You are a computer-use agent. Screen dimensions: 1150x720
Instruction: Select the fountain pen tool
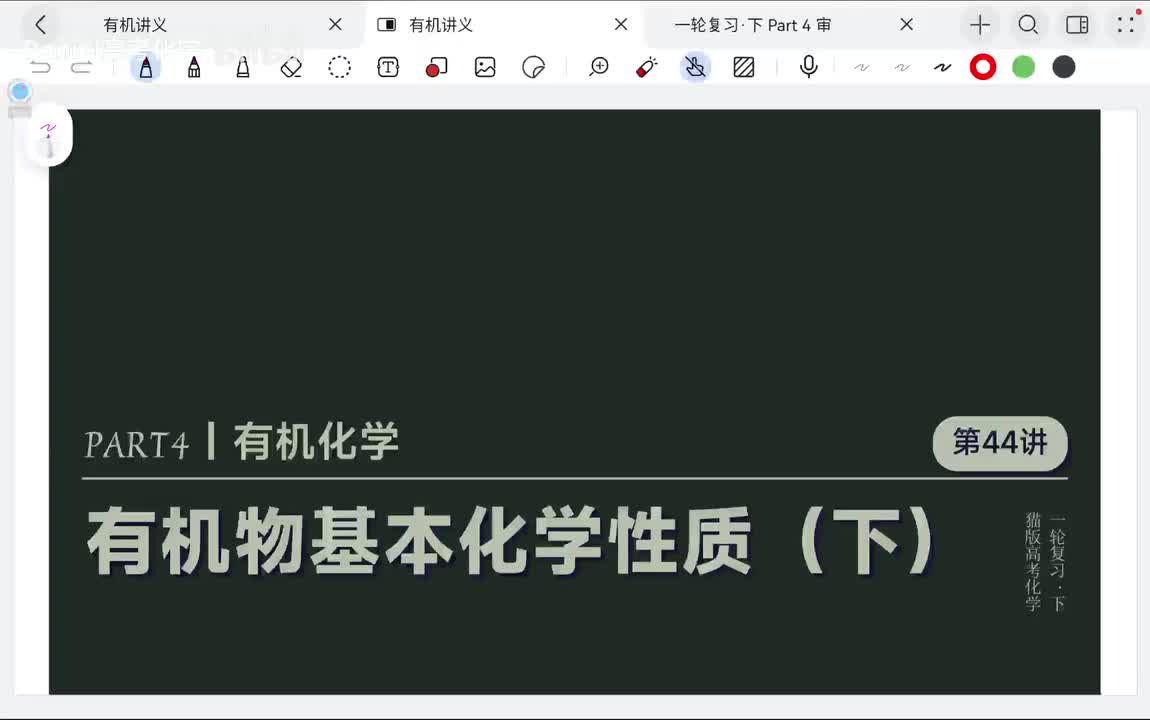coord(146,67)
